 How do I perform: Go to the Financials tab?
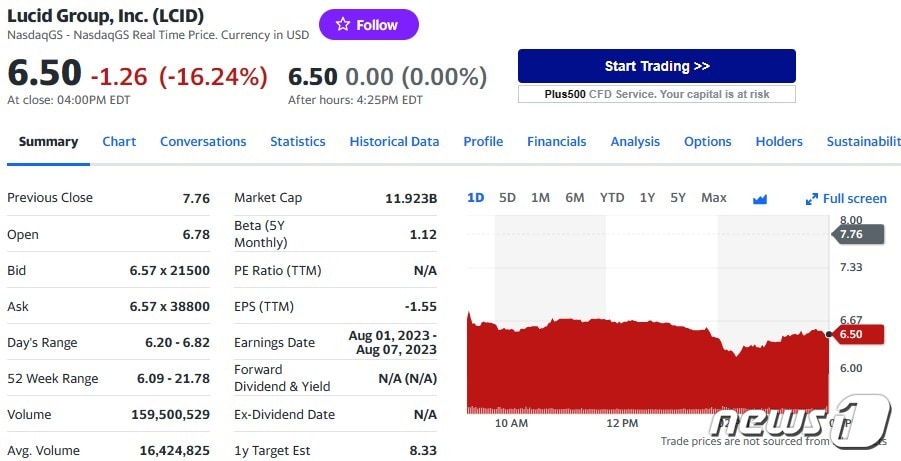point(556,141)
